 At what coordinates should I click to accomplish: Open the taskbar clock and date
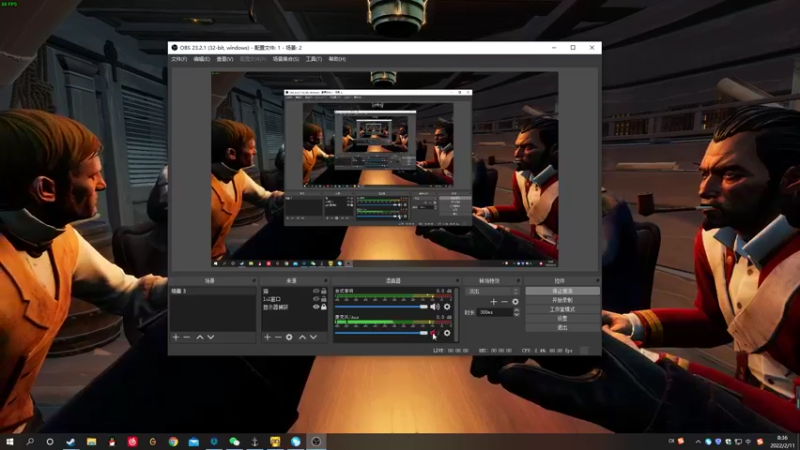(782, 442)
